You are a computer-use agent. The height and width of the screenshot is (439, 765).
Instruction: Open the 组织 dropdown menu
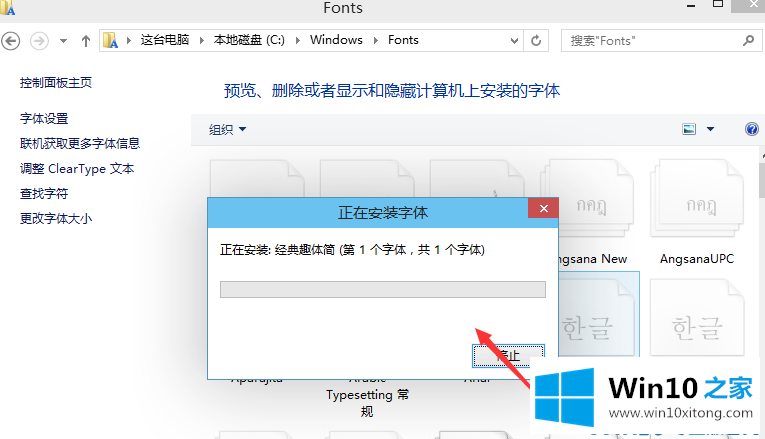coord(227,130)
